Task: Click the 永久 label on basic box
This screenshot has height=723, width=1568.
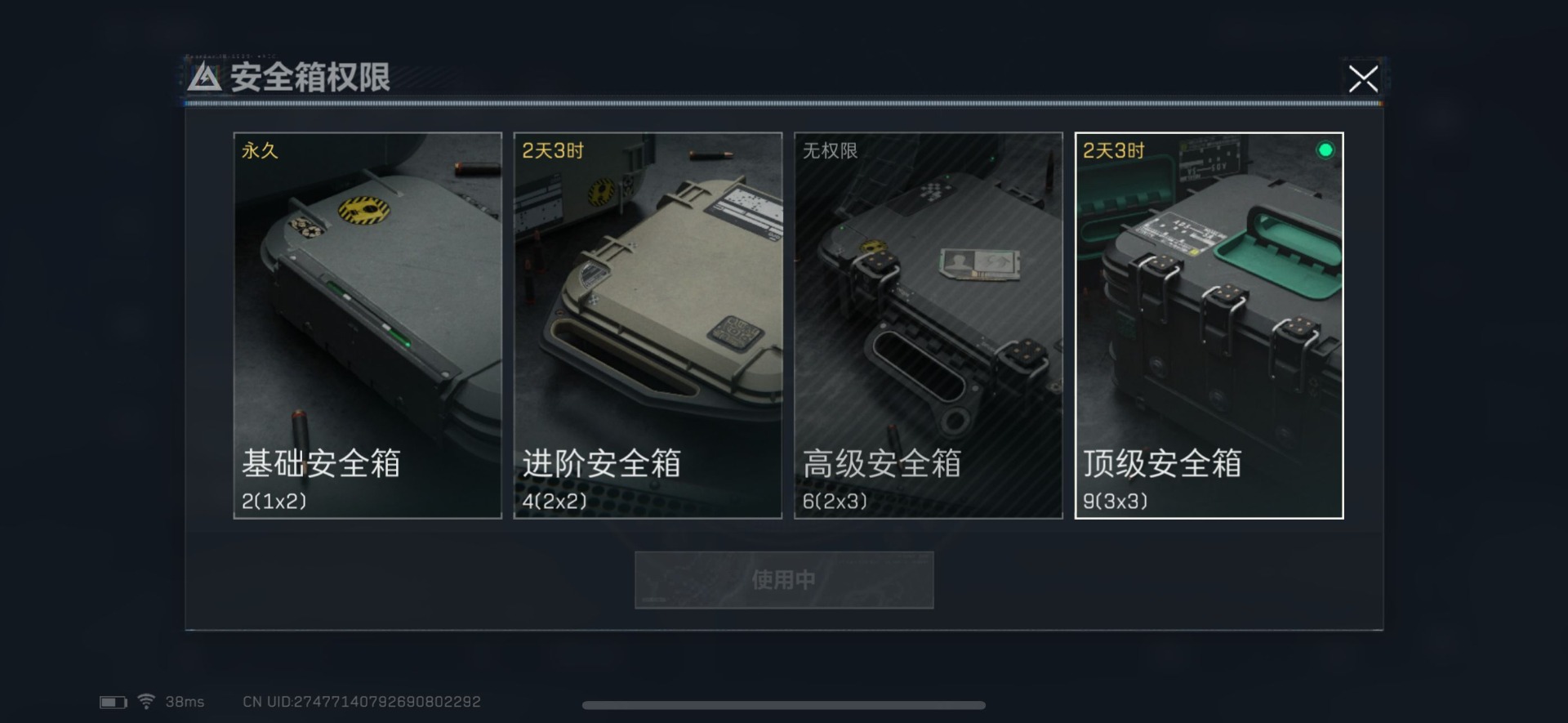Action: (x=260, y=150)
